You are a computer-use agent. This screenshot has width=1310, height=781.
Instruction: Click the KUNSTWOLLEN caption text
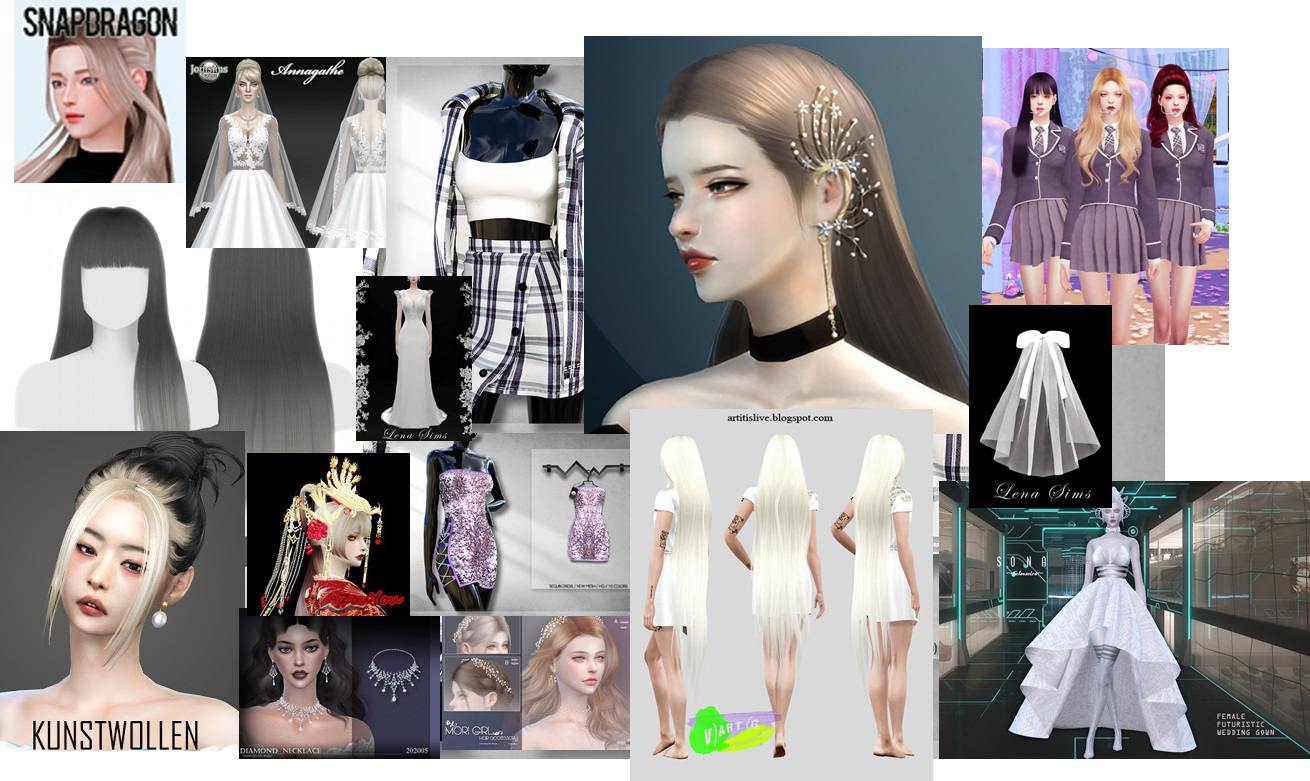tap(115, 735)
